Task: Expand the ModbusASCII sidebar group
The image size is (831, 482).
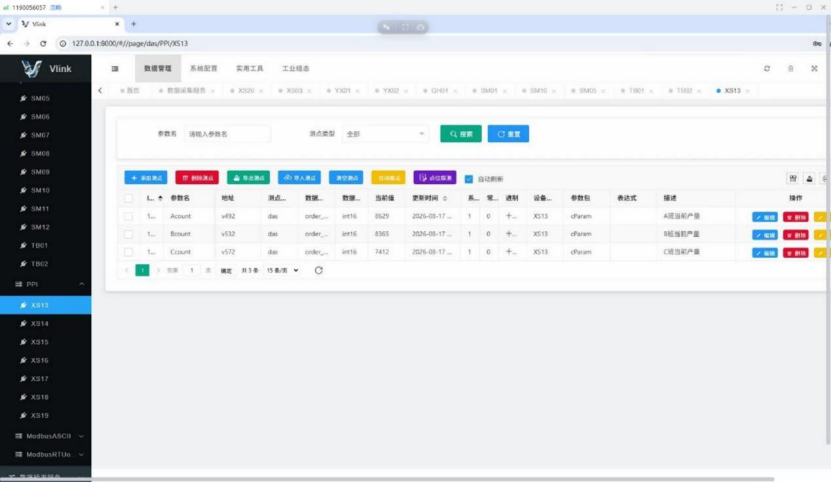Action: [x=46, y=436]
